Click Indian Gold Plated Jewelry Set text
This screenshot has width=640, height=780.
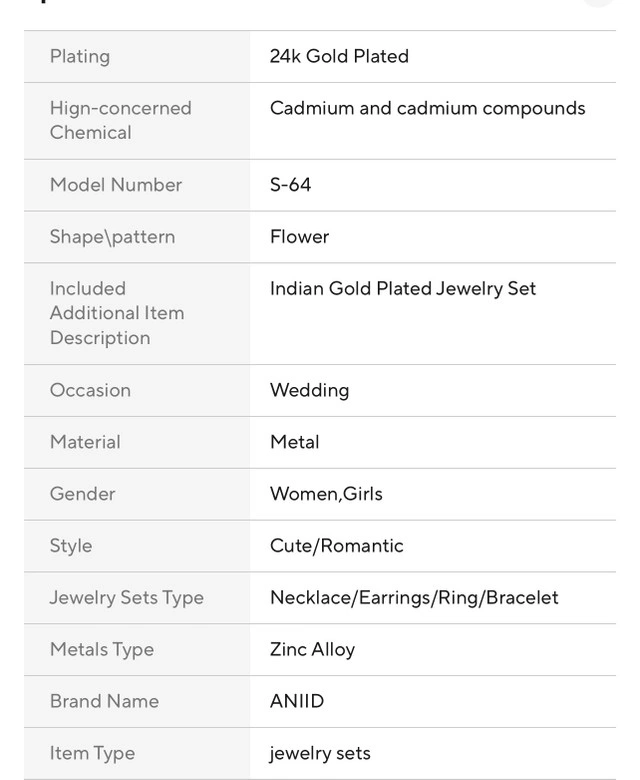403,289
